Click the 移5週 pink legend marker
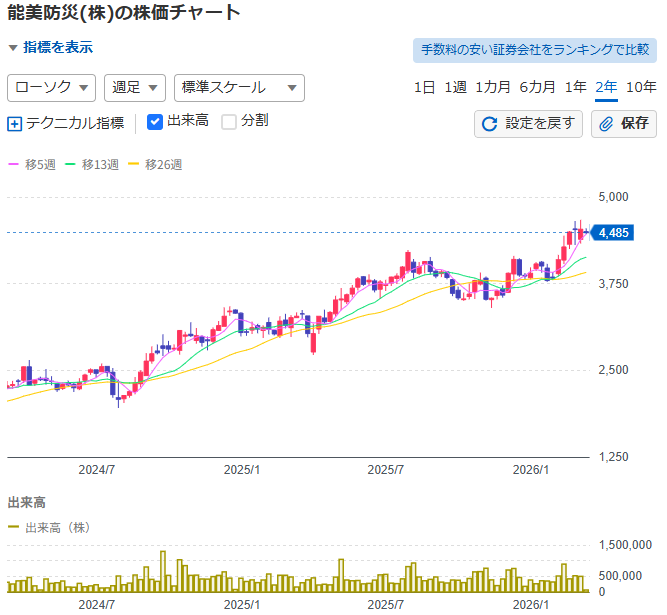 pos(14,164)
